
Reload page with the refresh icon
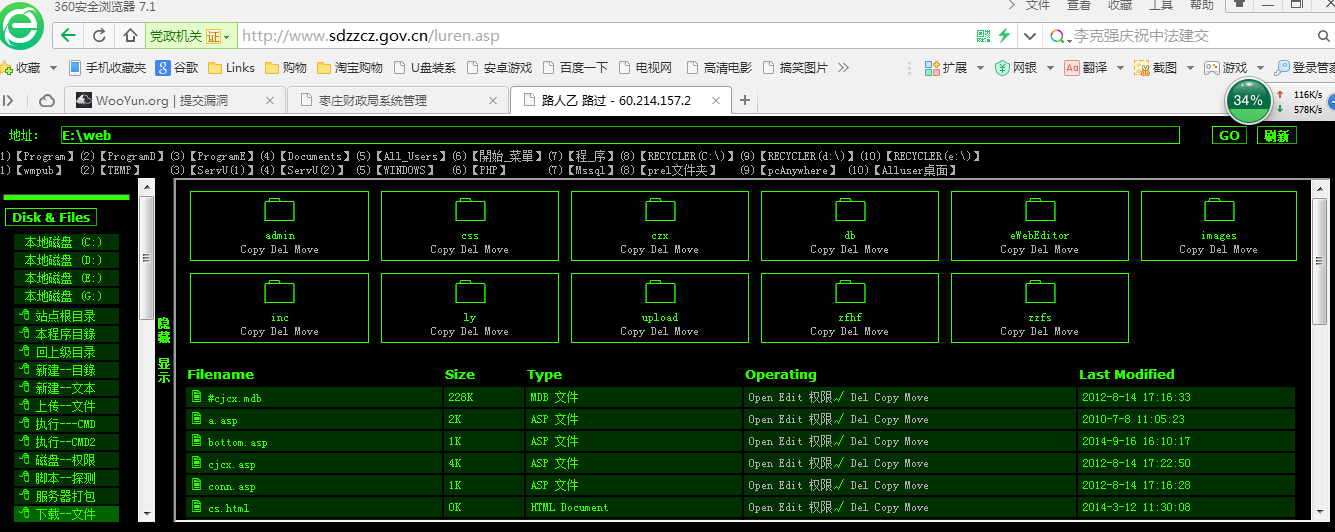tap(99, 36)
